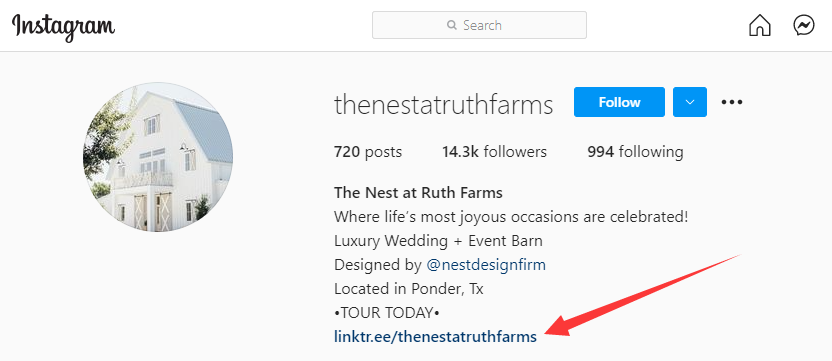View the barn profile picture
The width and height of the screenshot is (832, 361).
pyautogui.click(x=158, y=157)
